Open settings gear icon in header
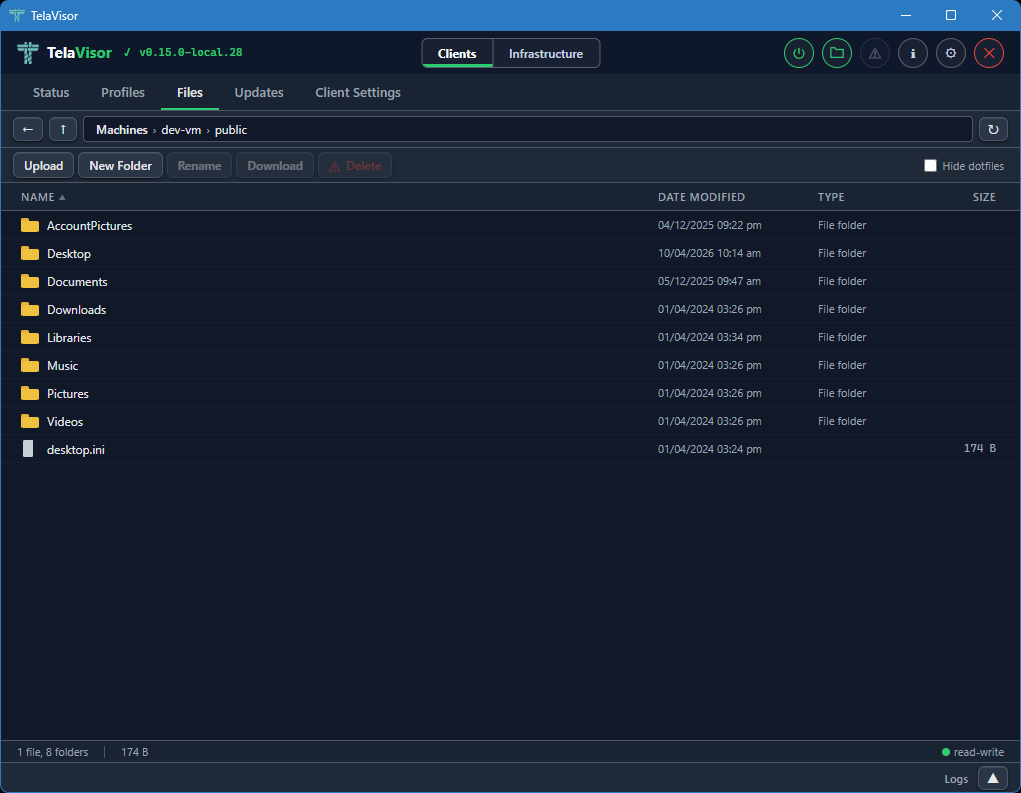The image size is (1021, 793). click(951, 53)
